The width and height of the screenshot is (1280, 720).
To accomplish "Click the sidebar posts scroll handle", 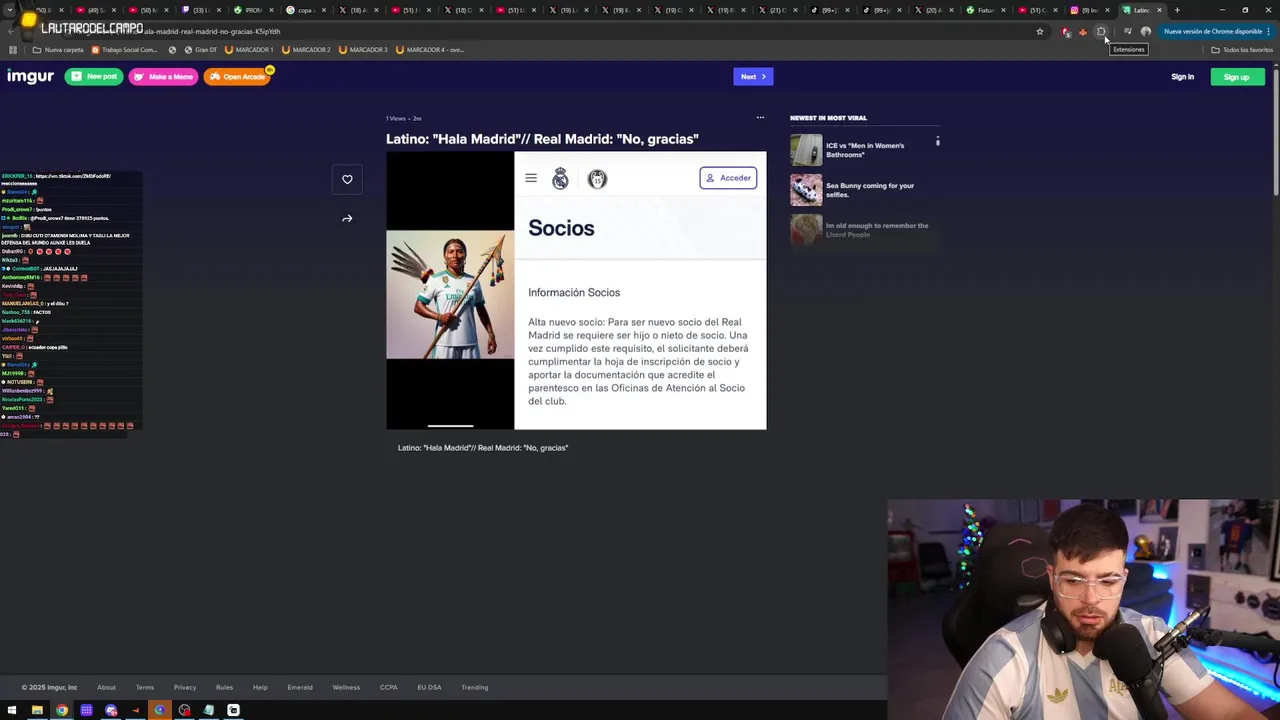I will (938, 142).
